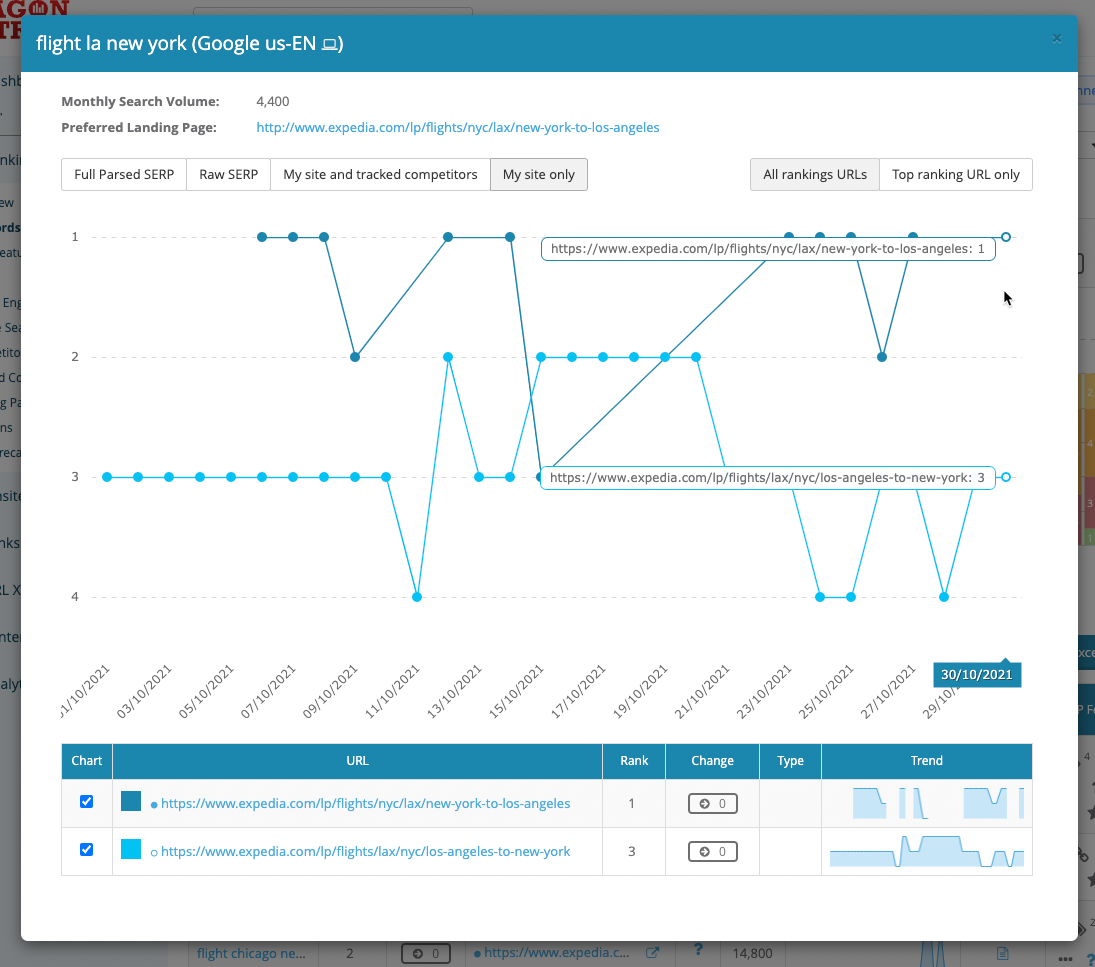Click the URL column header

[357, 761]
